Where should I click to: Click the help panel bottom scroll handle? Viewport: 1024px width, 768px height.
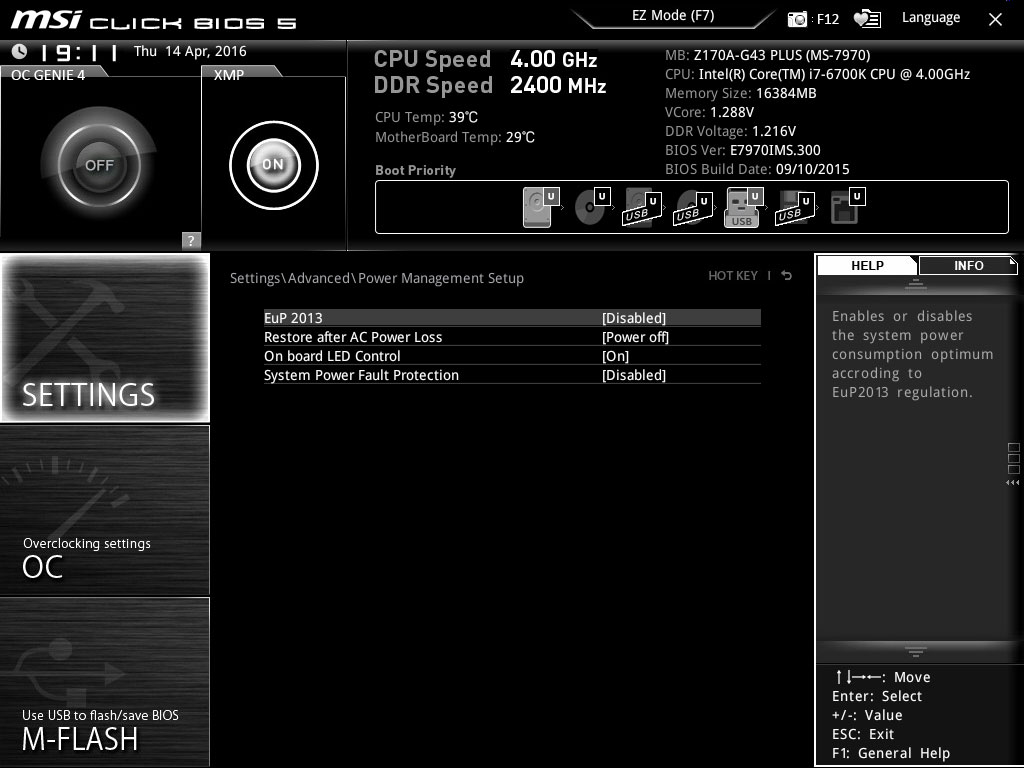[916, 651]
